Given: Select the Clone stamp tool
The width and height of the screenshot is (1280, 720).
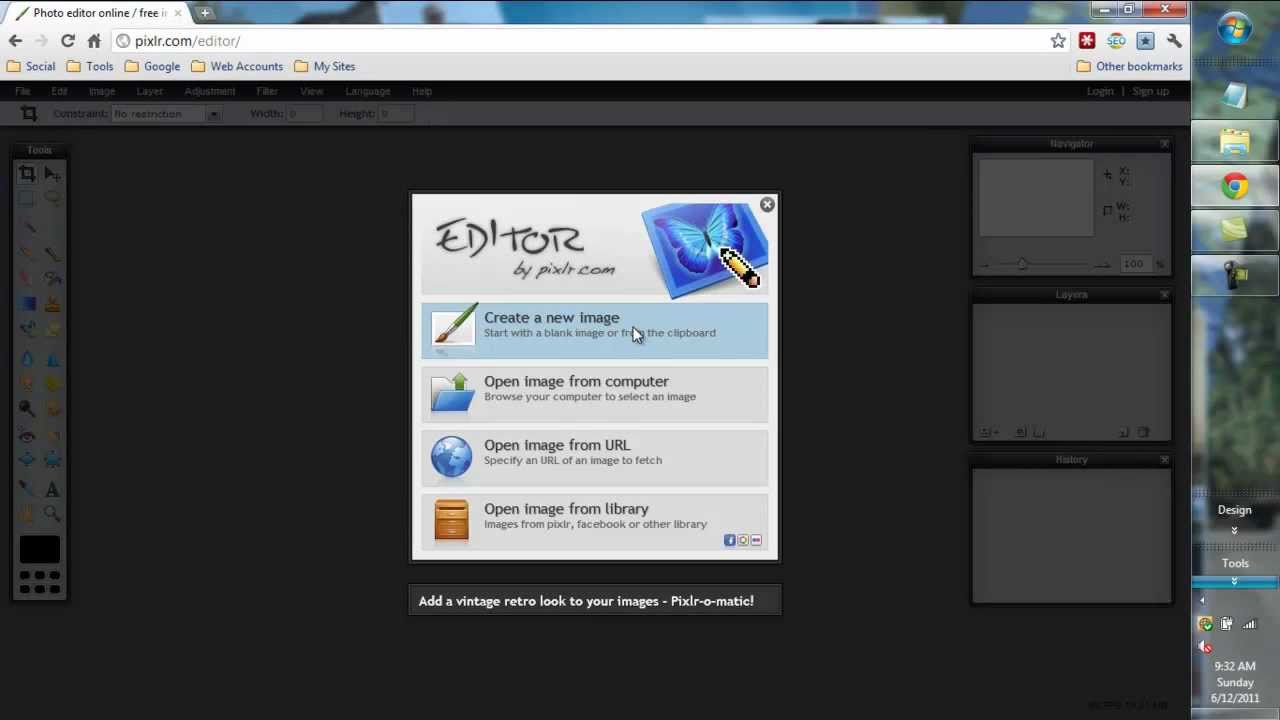Looking at the screenshot, I should tap(52, 304).
